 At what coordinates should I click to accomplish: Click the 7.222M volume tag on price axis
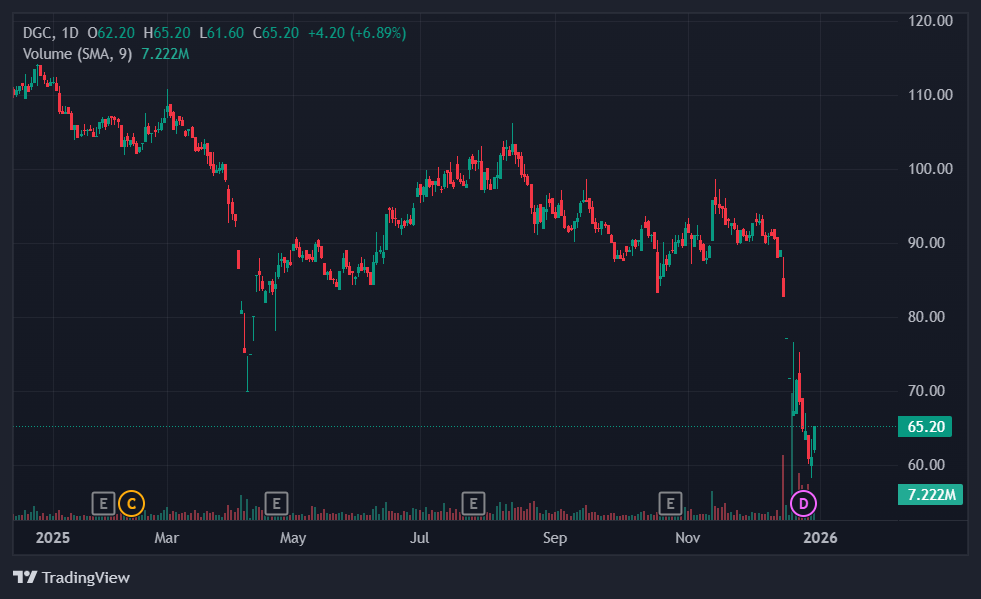tap(929, 495)
